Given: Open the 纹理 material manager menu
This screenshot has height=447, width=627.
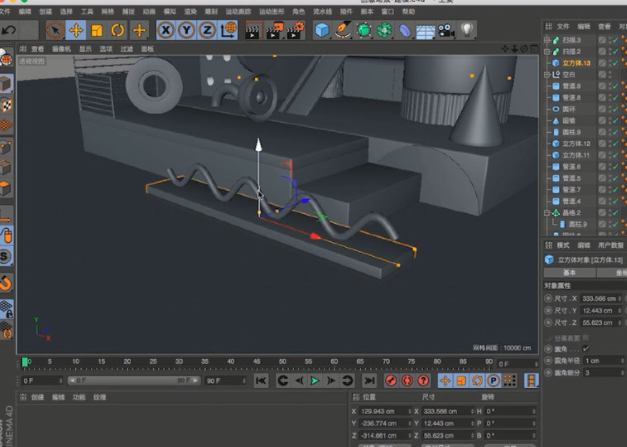Looking at the screenshot, I should [x=100, y=397].
